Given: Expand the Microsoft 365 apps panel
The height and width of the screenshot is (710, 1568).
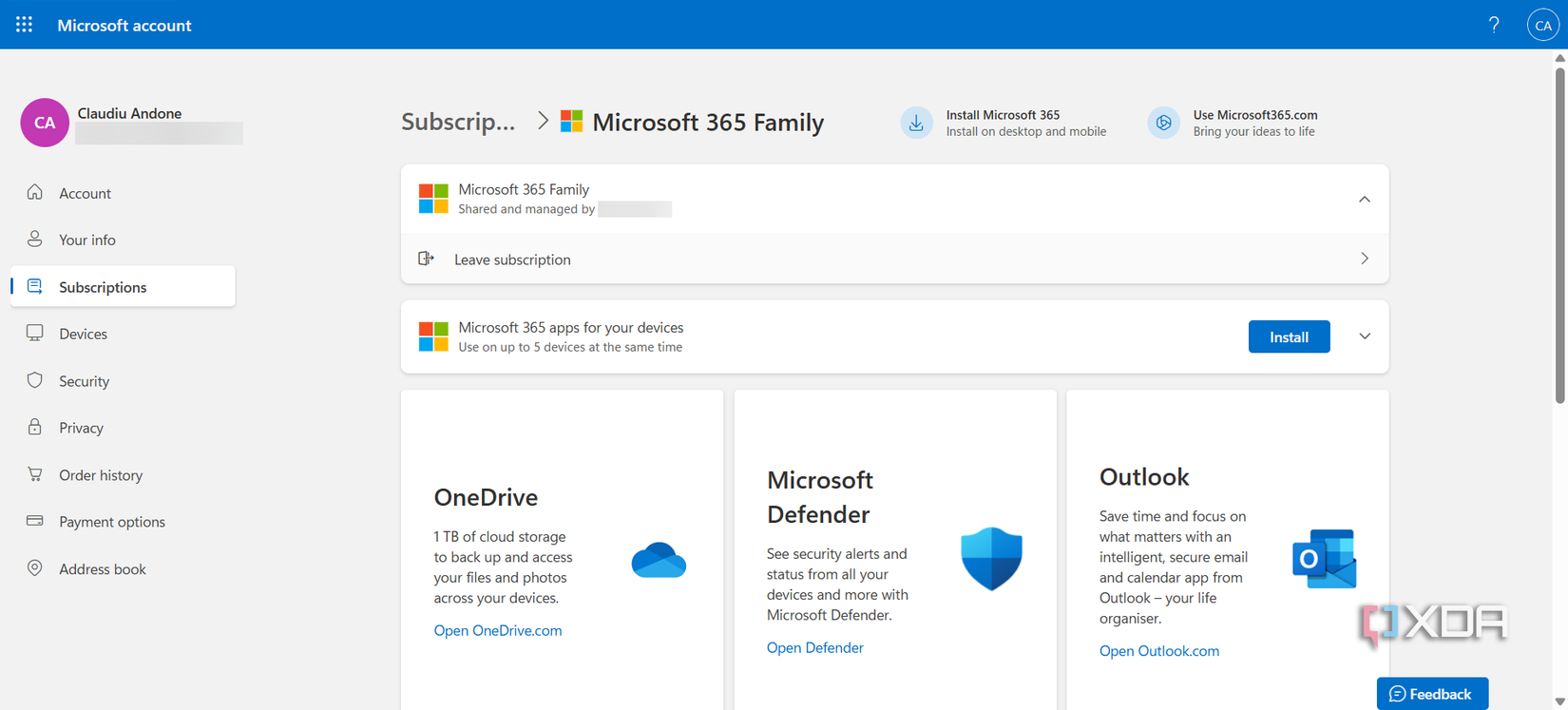Looking at the screenshot, I should [x=1365, y=336].
